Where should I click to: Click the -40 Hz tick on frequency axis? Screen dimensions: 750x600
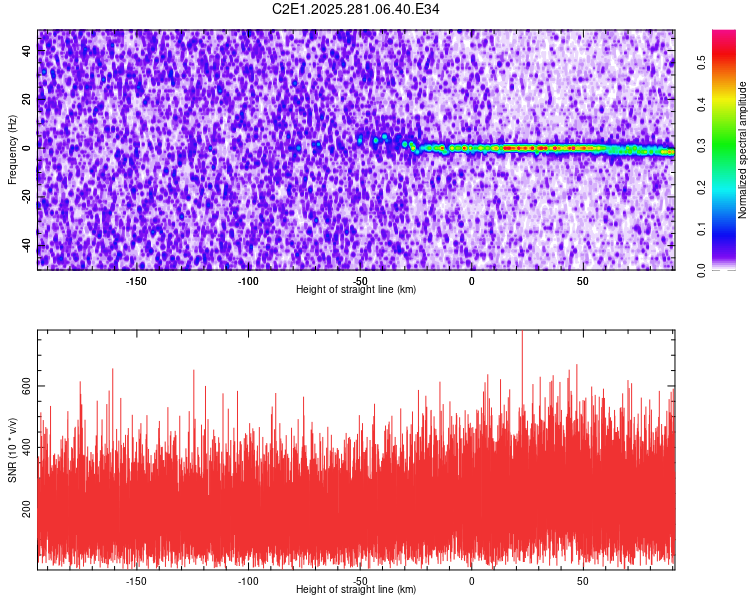click(x=27, y=246)
